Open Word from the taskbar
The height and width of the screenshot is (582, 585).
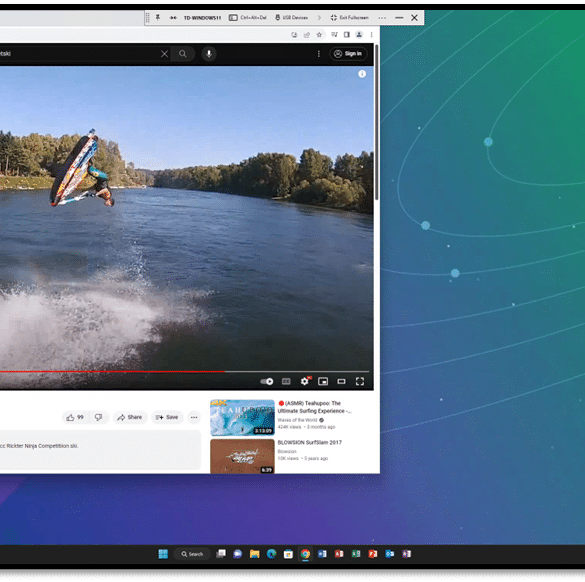tap(322, 554)
